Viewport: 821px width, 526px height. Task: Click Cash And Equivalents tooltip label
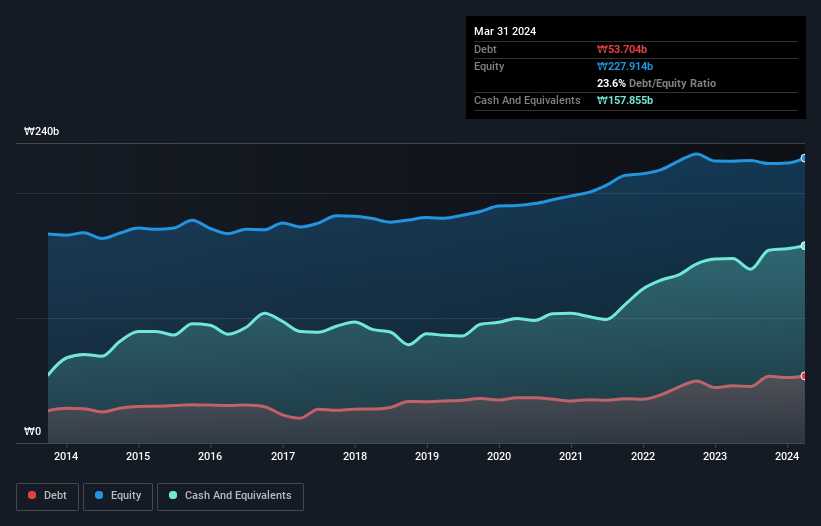click(x=527, y=100)
